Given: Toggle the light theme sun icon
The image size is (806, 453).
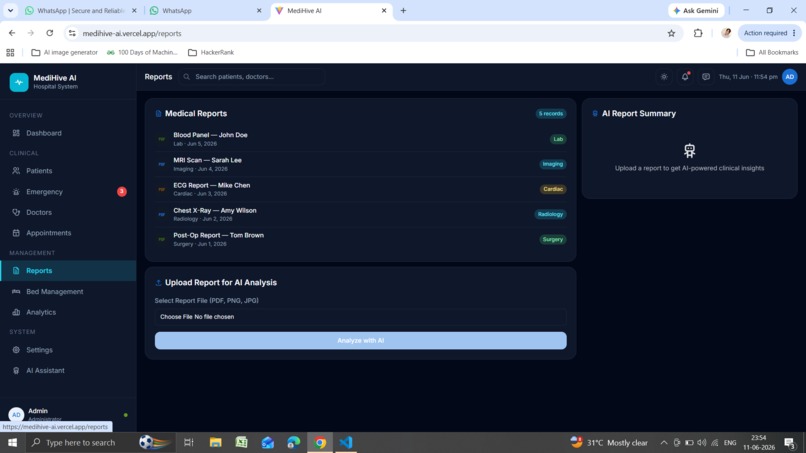Looking at the screenshot, I should coord(664,77).
